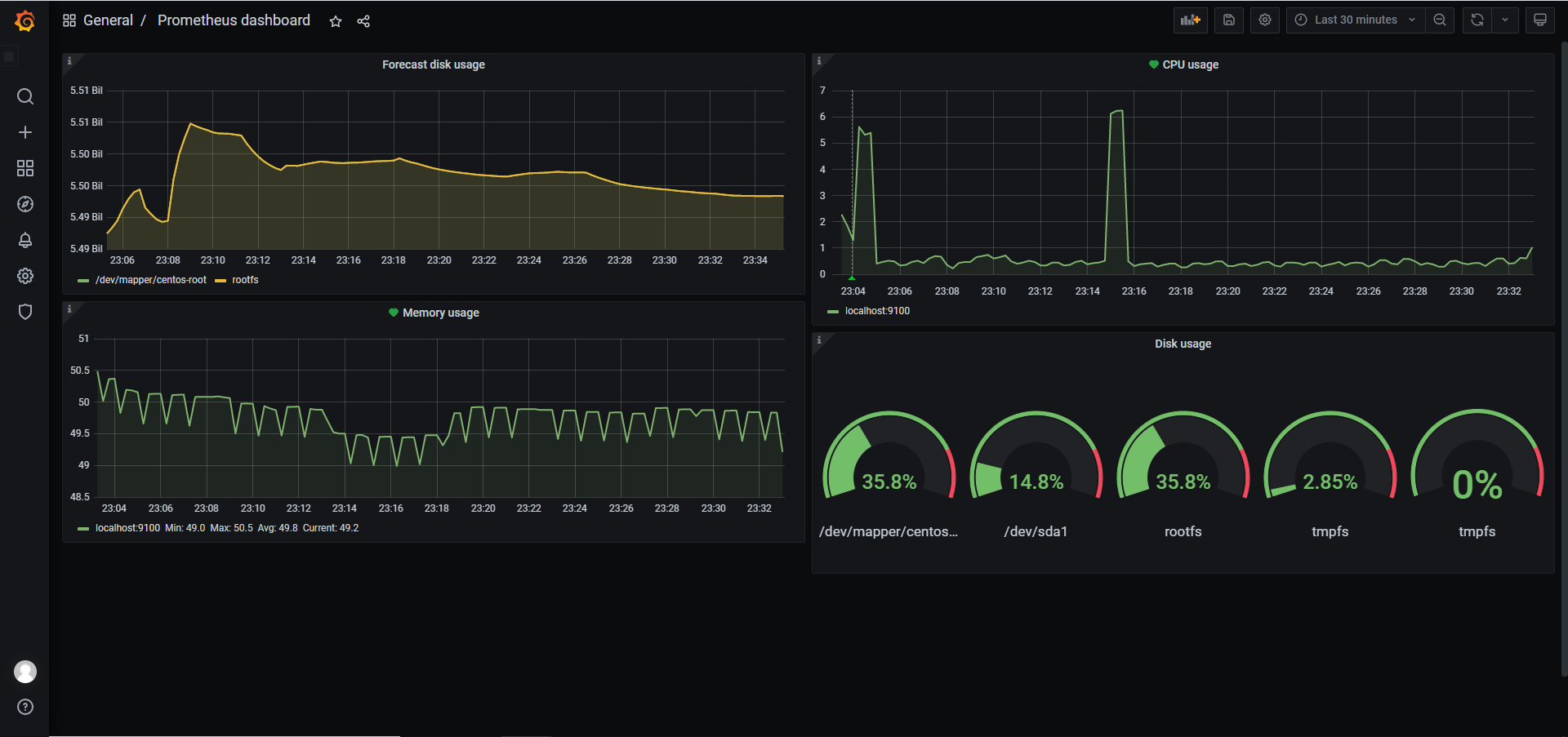This screenshot has height=737, width=1568.
Task: Open the Dashboards grid icon in sidebar
Action: pos(25,168)
